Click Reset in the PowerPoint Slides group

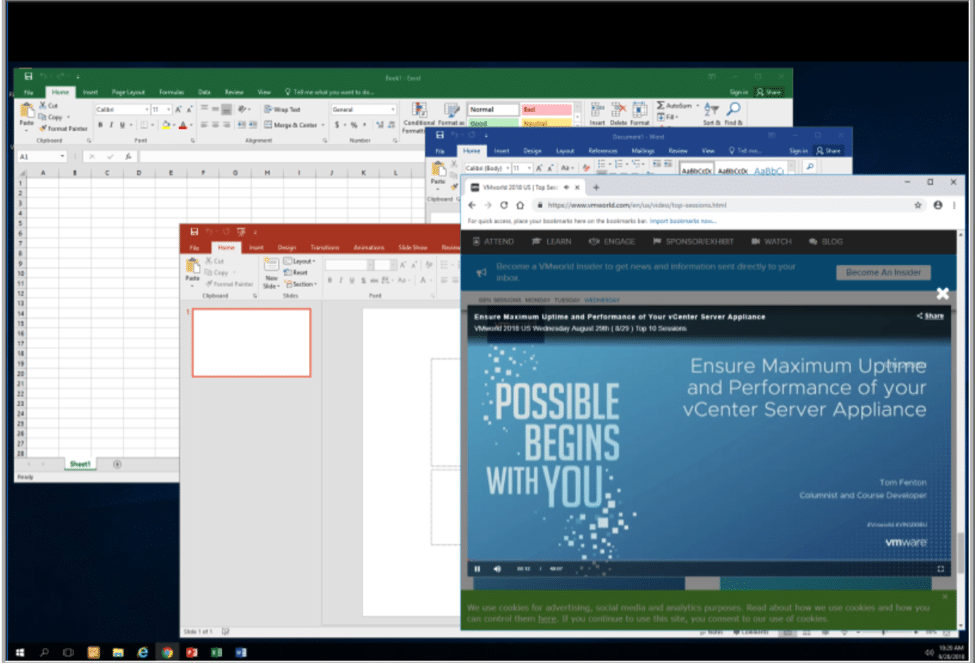click(x=296, y=272)
